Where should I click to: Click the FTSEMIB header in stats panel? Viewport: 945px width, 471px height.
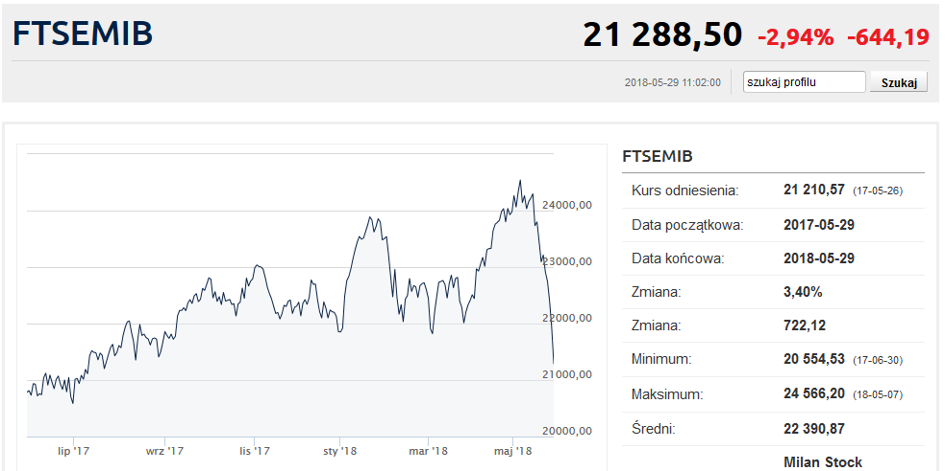coord(658,157)
